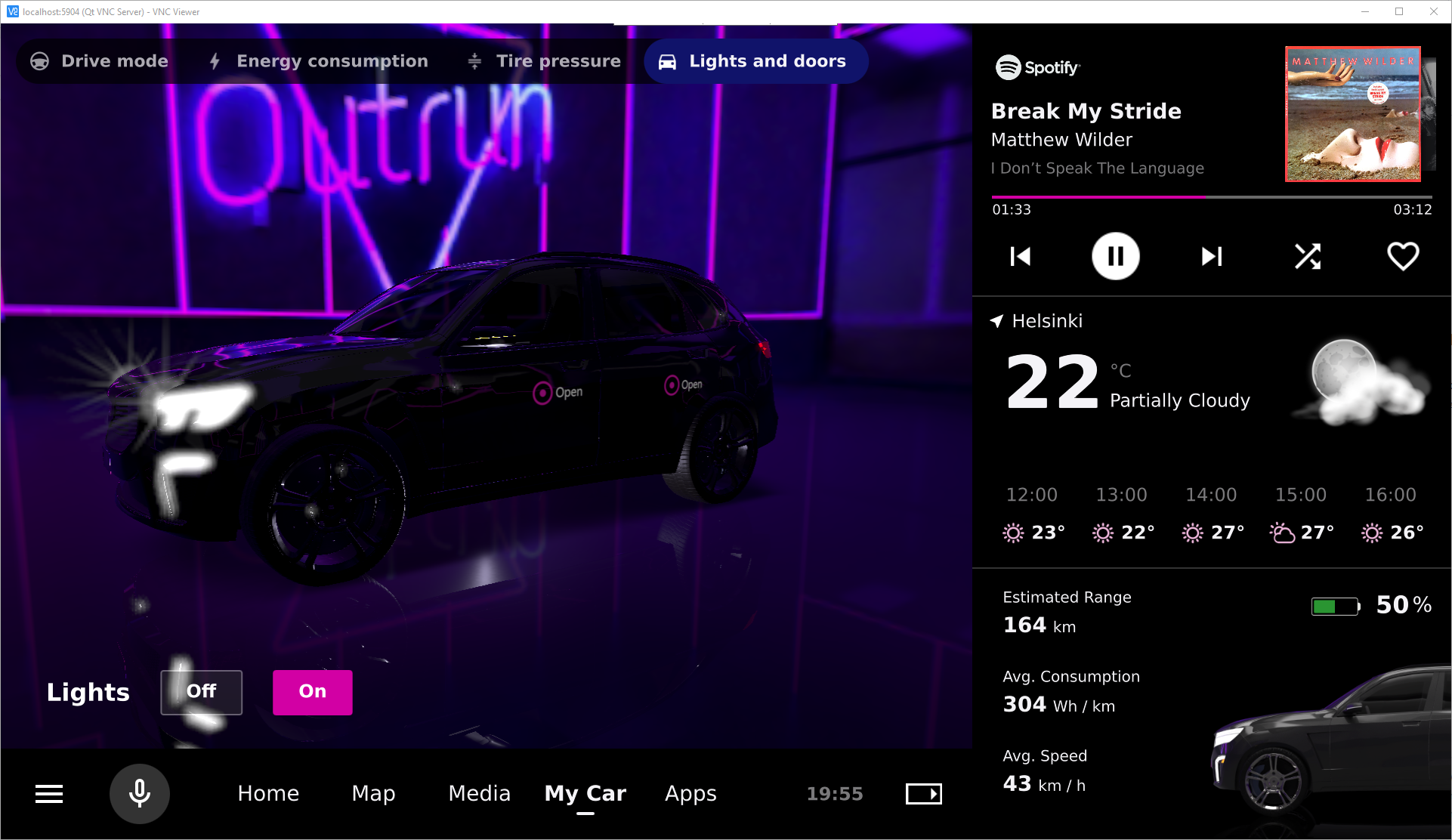Select the Tire pressure tab

pos(544,61)
